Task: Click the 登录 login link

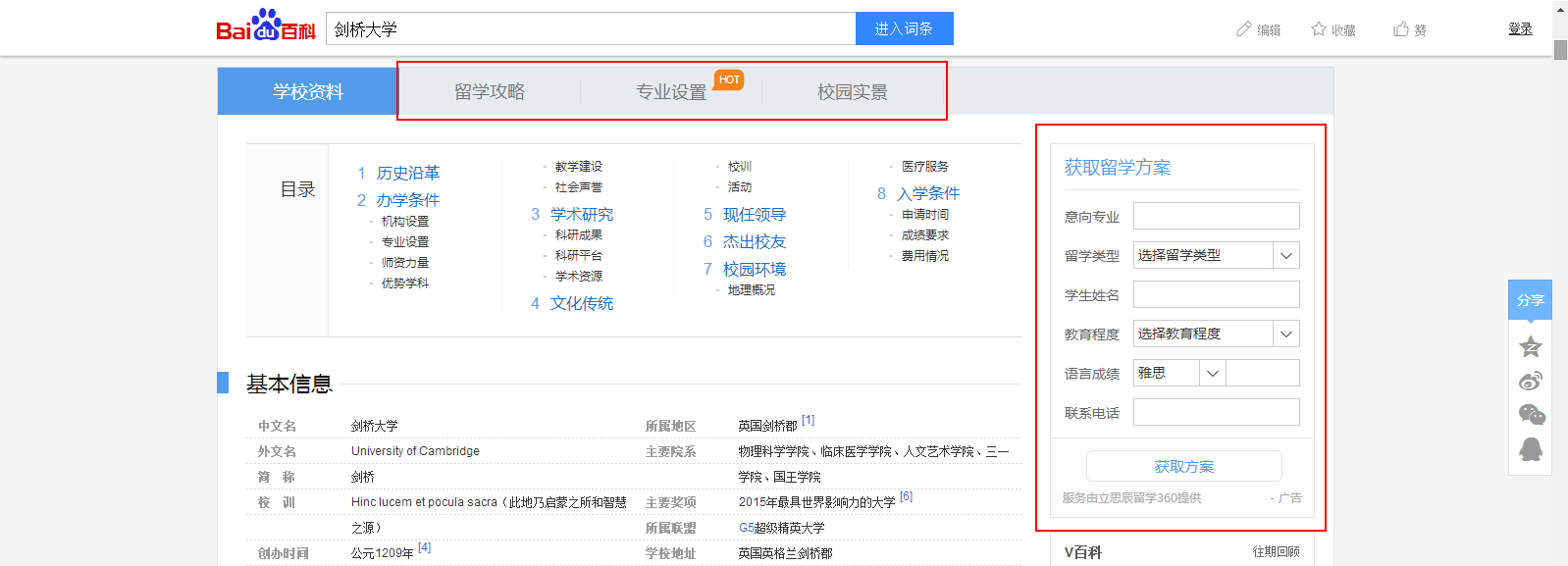Action: pyautogui.click(x=1520, y=29)
